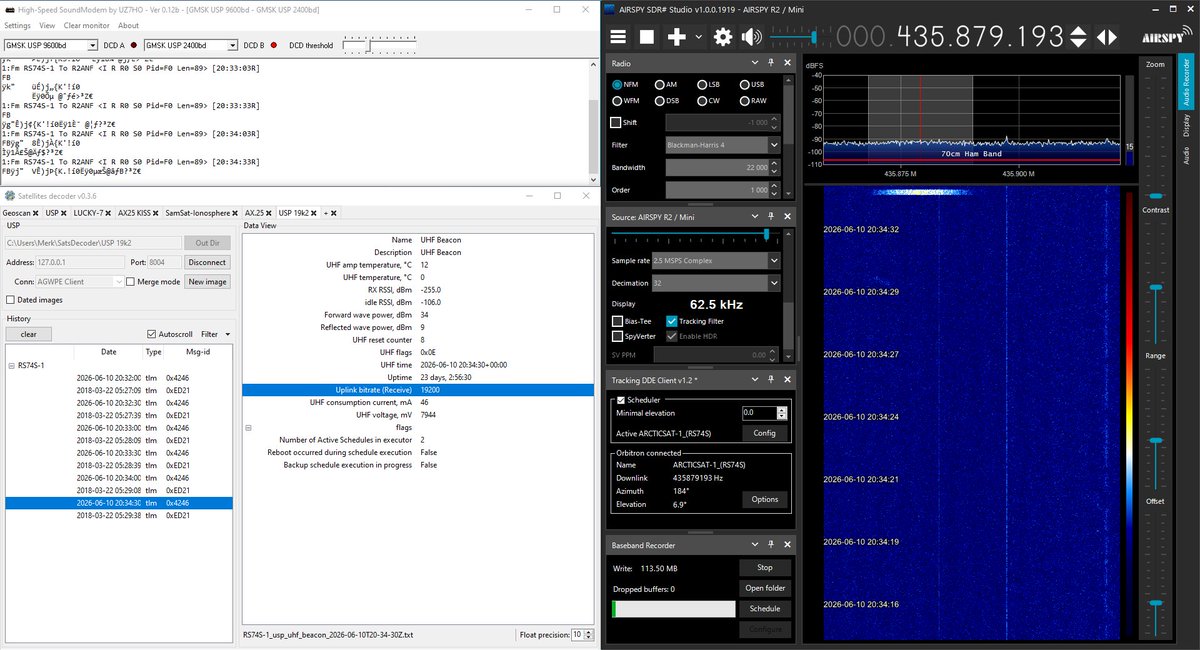Open the Filter type dropdown (Blackman-Harris 4)
The width and height of the screenshot is (1200, 650).
[774, 145]
